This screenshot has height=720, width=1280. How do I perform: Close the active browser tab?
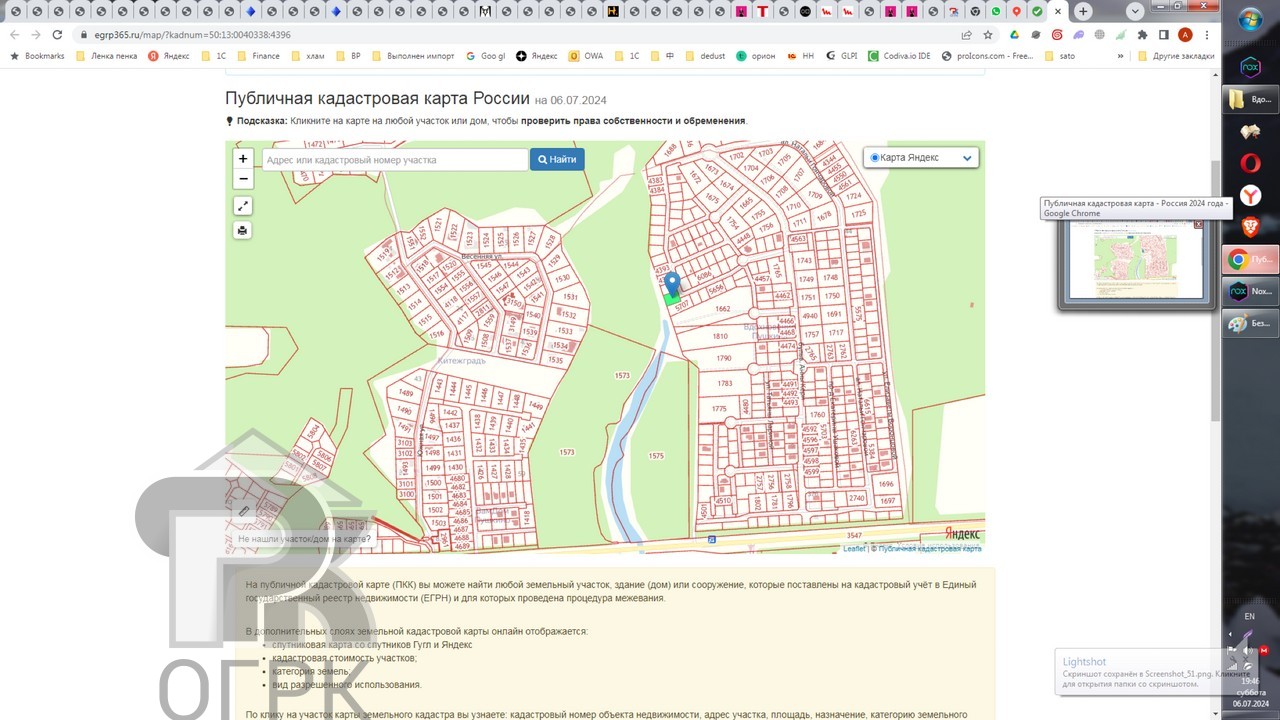pos(1058,11)
